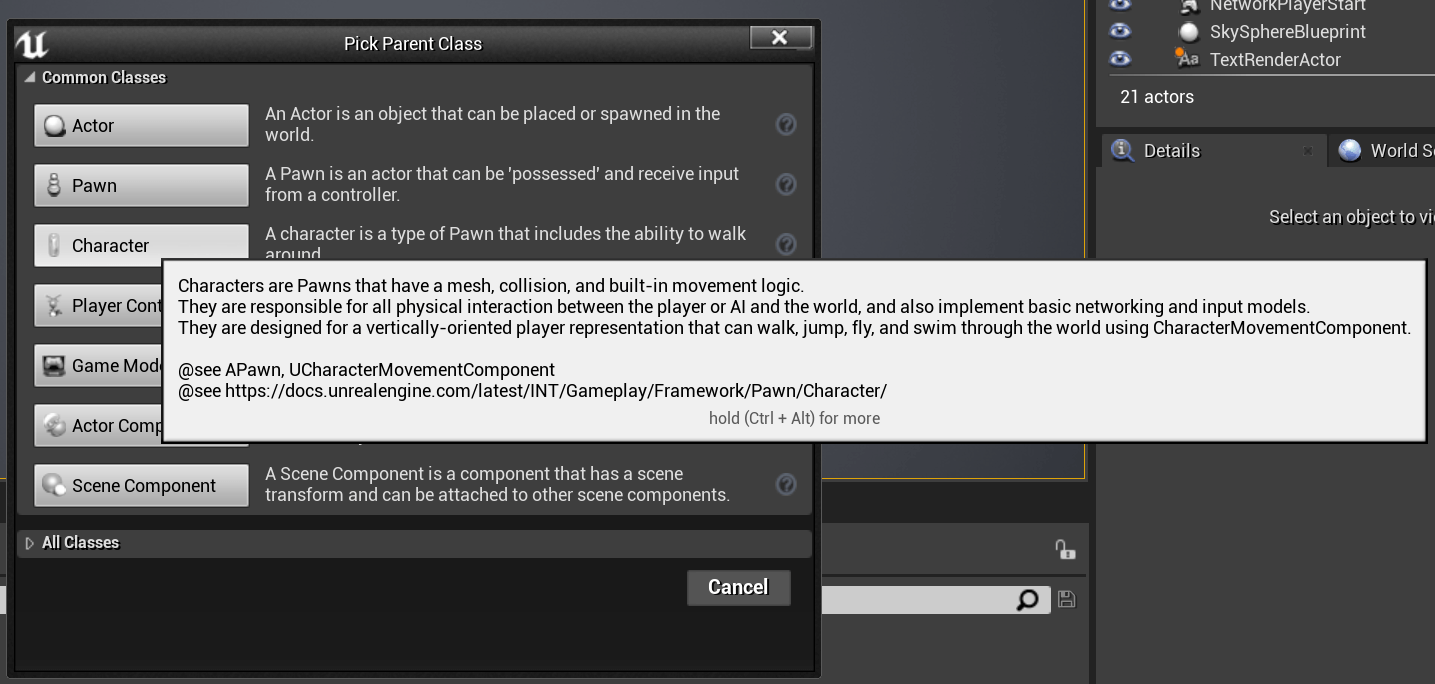Select the Actor parent class button
Image resolution: width=1435 pixels, height=684 pixels.
pyautogui.click(x=141, y=126)
